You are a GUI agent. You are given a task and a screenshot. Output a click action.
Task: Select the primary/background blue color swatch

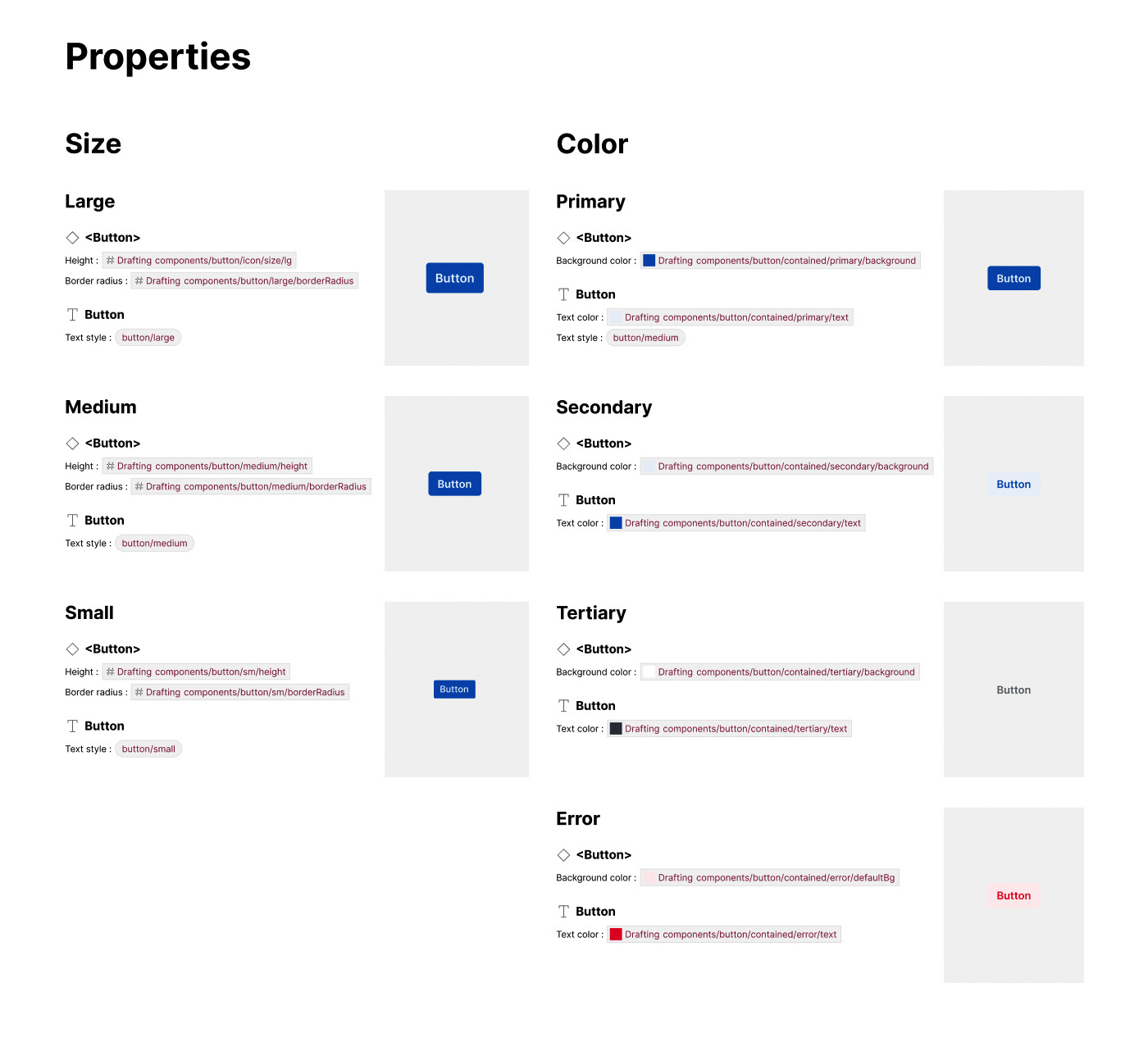pos(649,261)
